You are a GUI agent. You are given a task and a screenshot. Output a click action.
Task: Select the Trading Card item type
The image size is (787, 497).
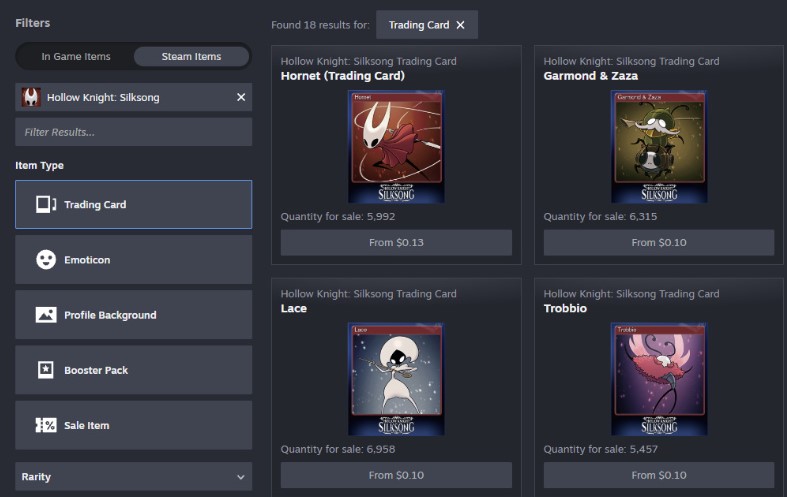point(134,204)
